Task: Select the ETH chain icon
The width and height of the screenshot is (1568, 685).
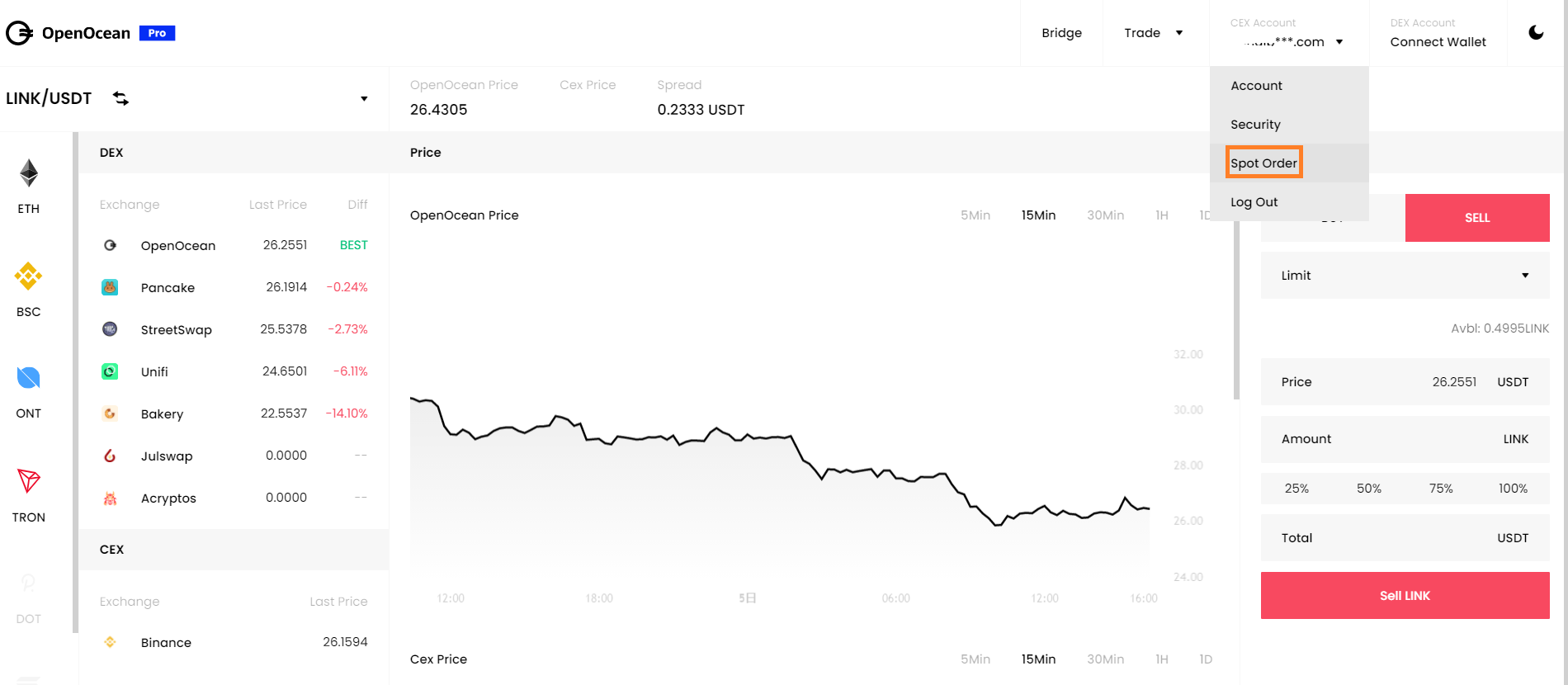Action: (29, 173)
